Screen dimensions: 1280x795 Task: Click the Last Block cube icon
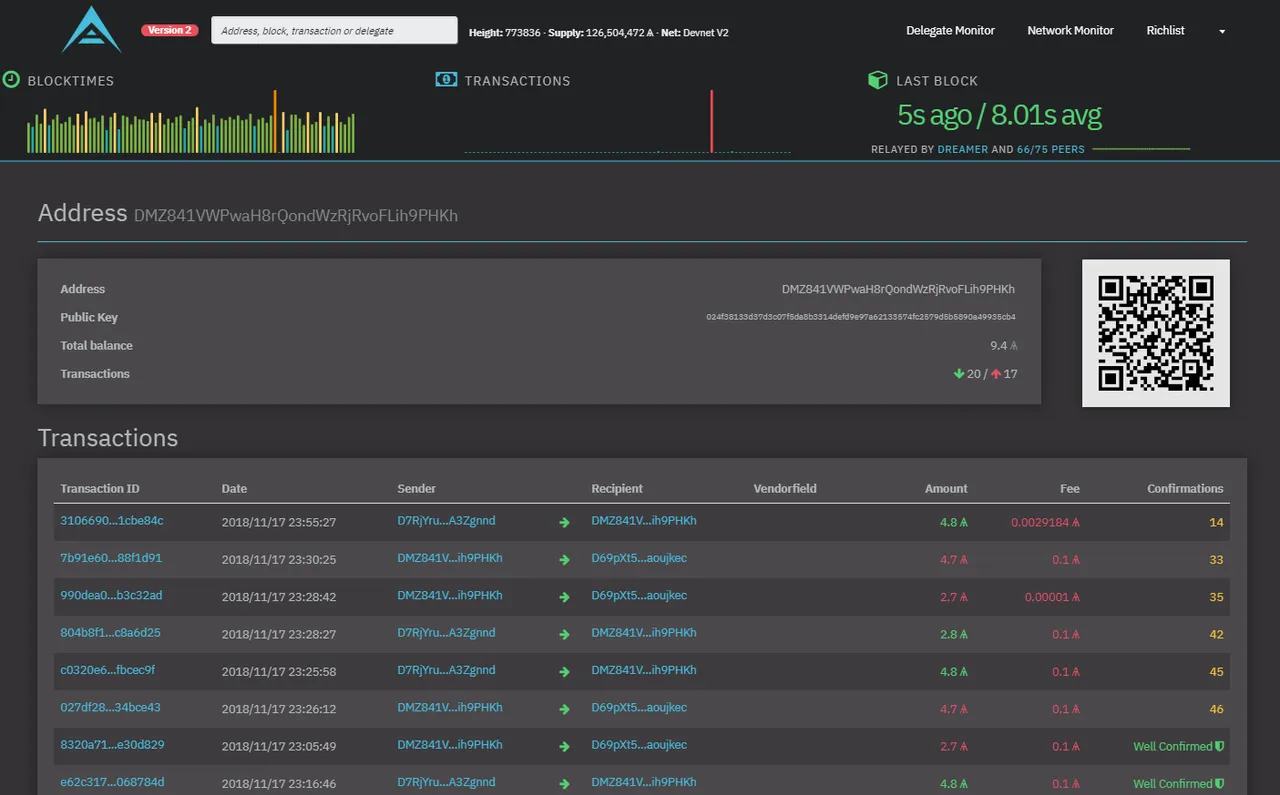tap(877, 80)
